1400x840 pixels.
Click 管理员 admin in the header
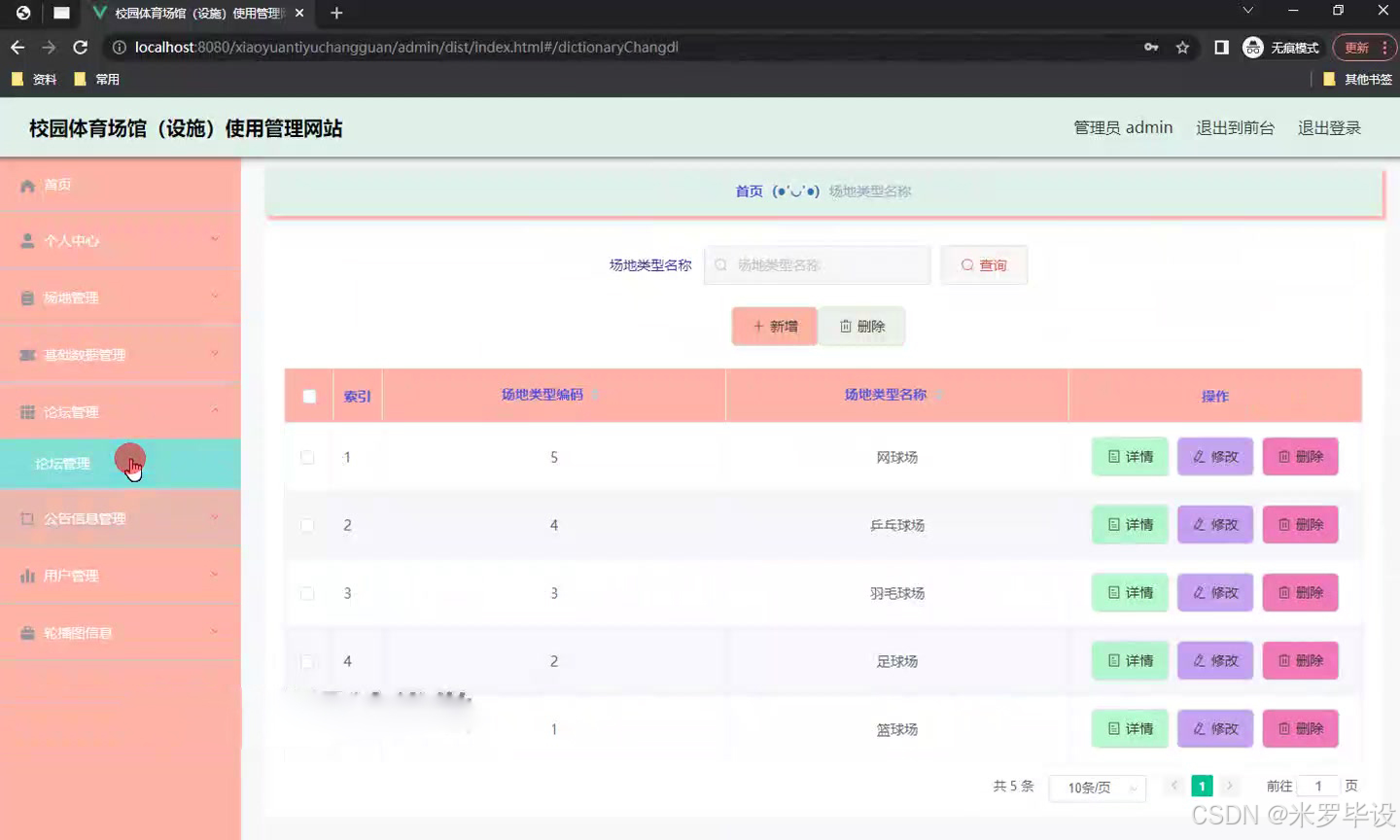coord(1123,127)
